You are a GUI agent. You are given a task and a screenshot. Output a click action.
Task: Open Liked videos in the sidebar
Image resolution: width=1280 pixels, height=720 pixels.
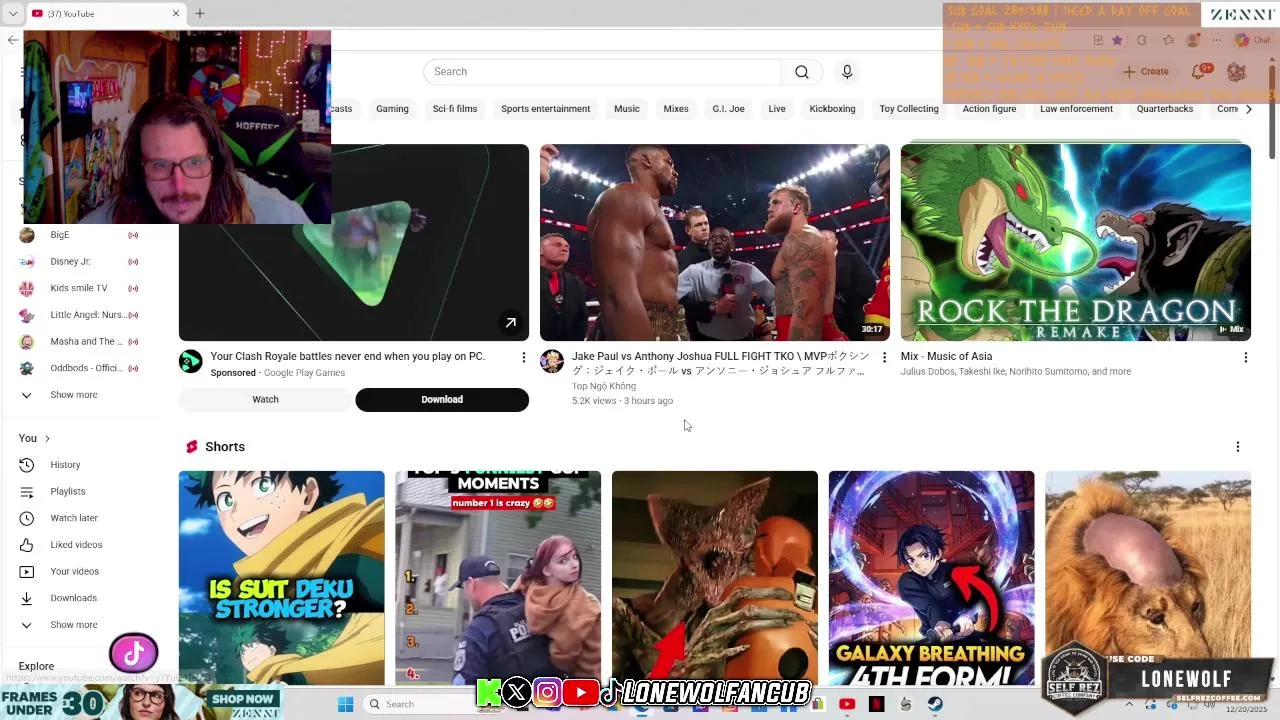click(x=76, y=545)
